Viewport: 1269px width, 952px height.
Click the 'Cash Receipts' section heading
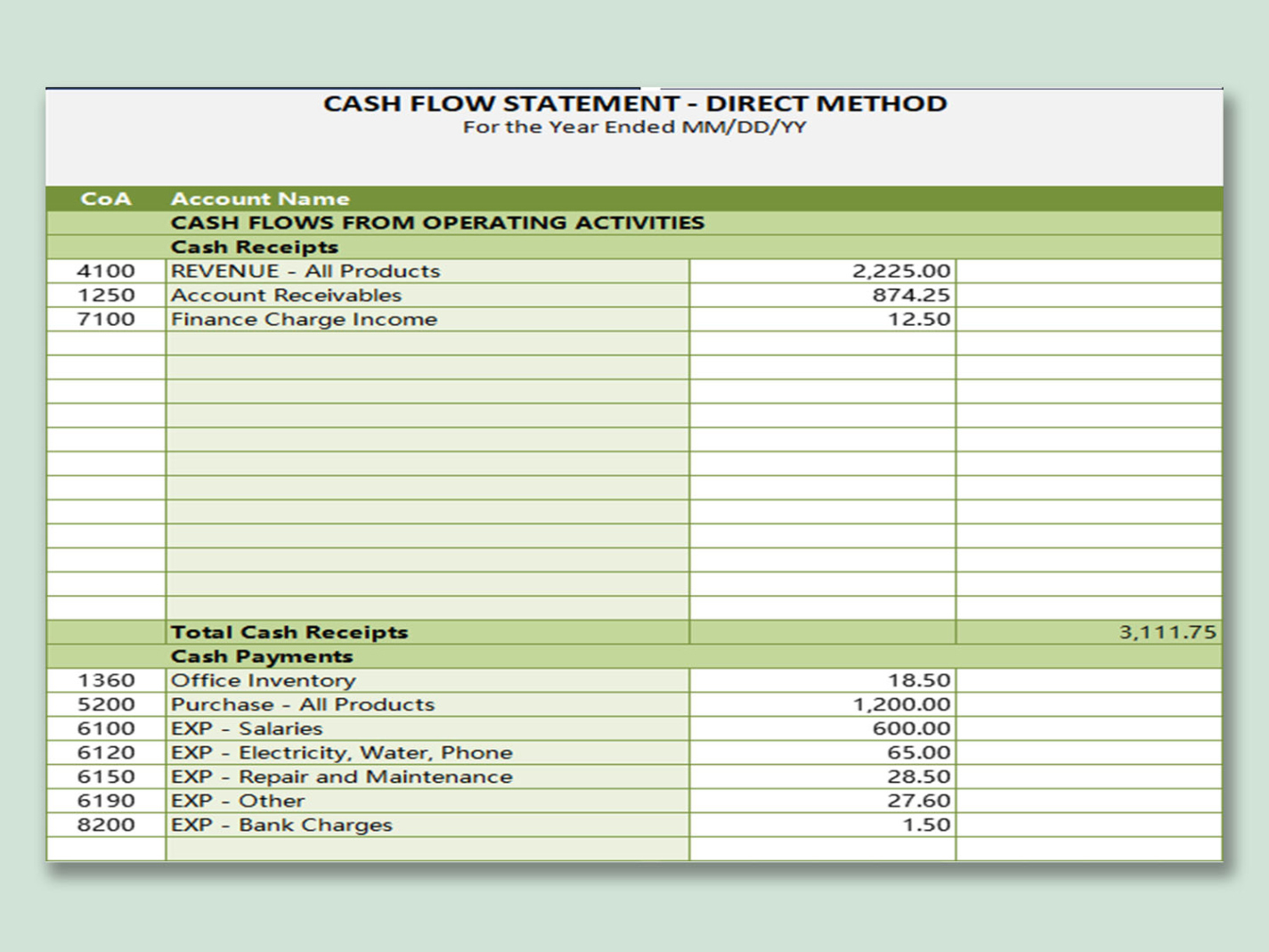pos(255,247)
